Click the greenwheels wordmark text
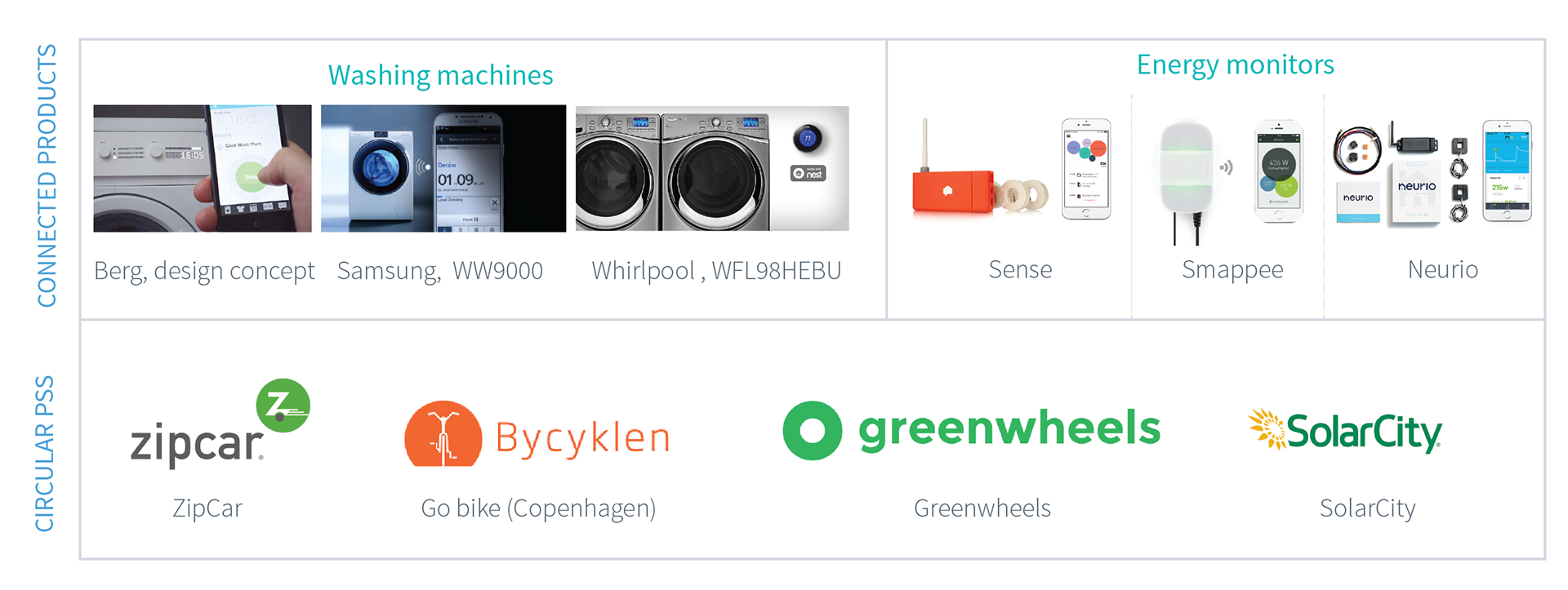 click(1009, 429)
